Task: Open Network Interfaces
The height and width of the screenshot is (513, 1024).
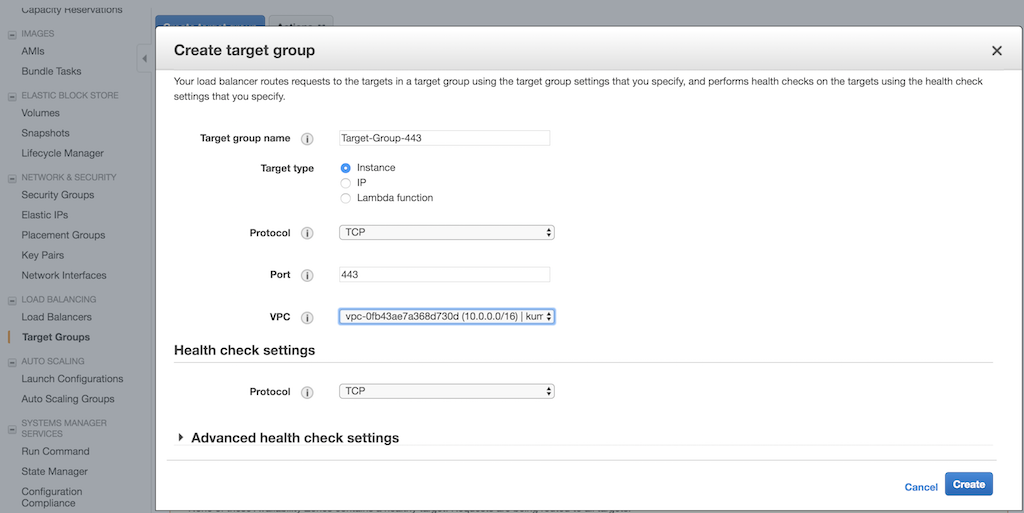Action: [64, 275]
